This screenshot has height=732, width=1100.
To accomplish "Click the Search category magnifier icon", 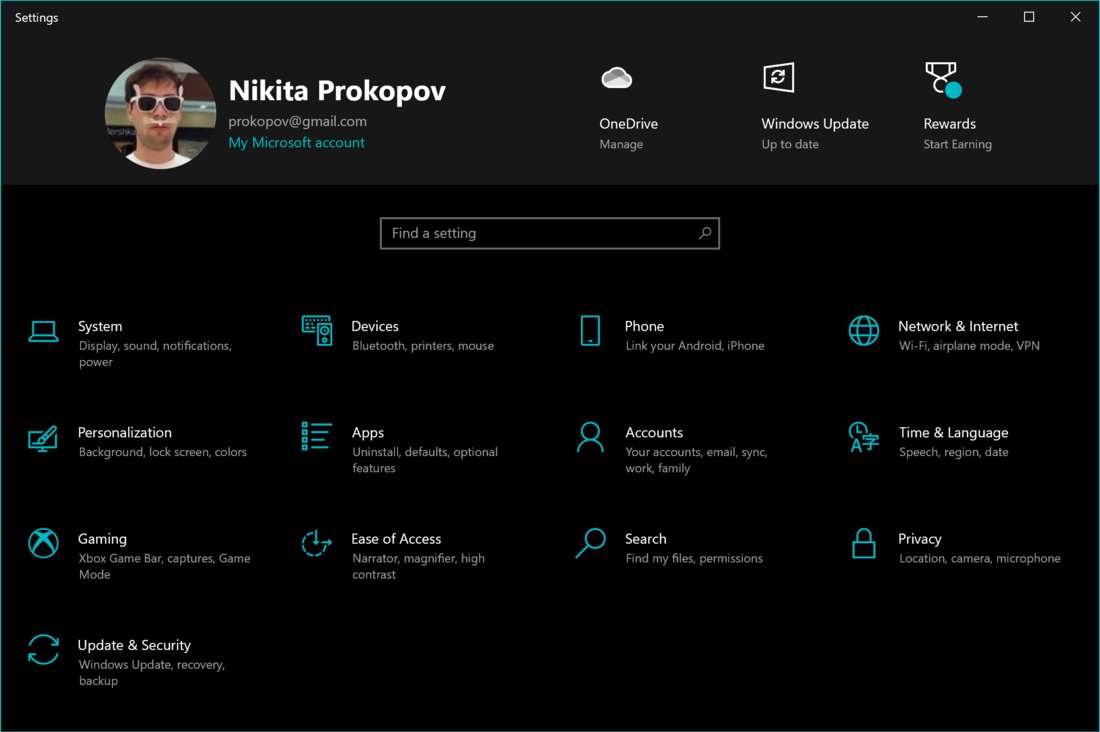I will click(590, 544).
